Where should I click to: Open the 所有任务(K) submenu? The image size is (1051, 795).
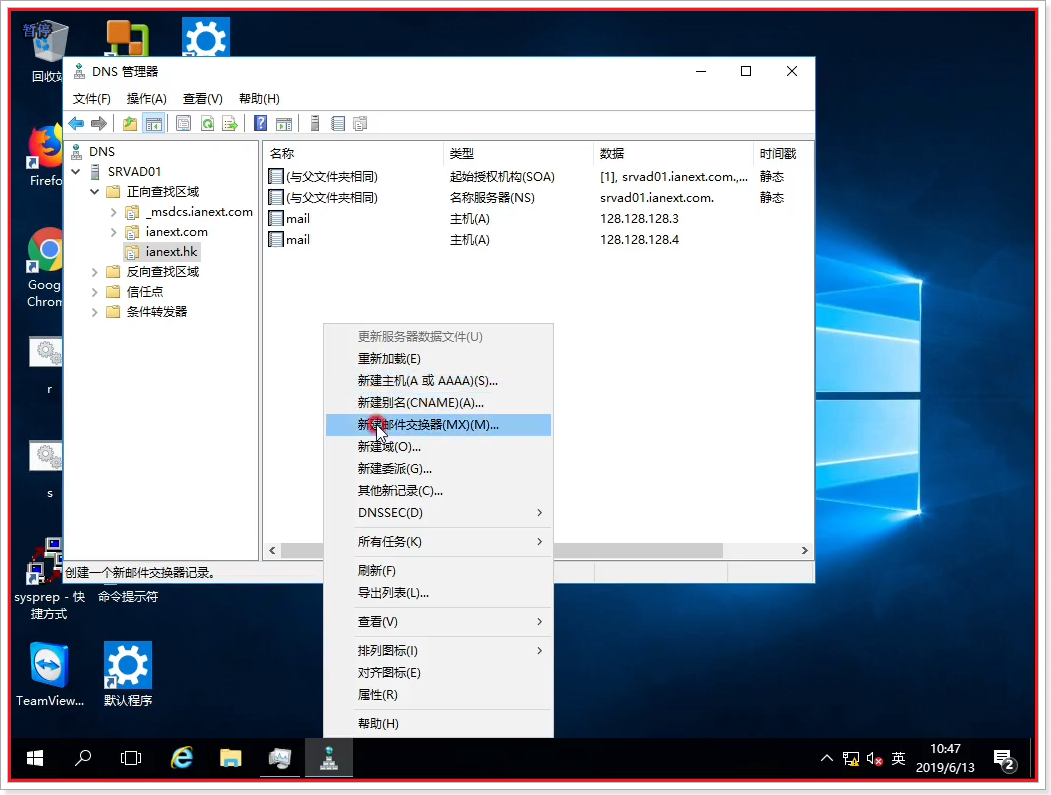coord(438,542)
